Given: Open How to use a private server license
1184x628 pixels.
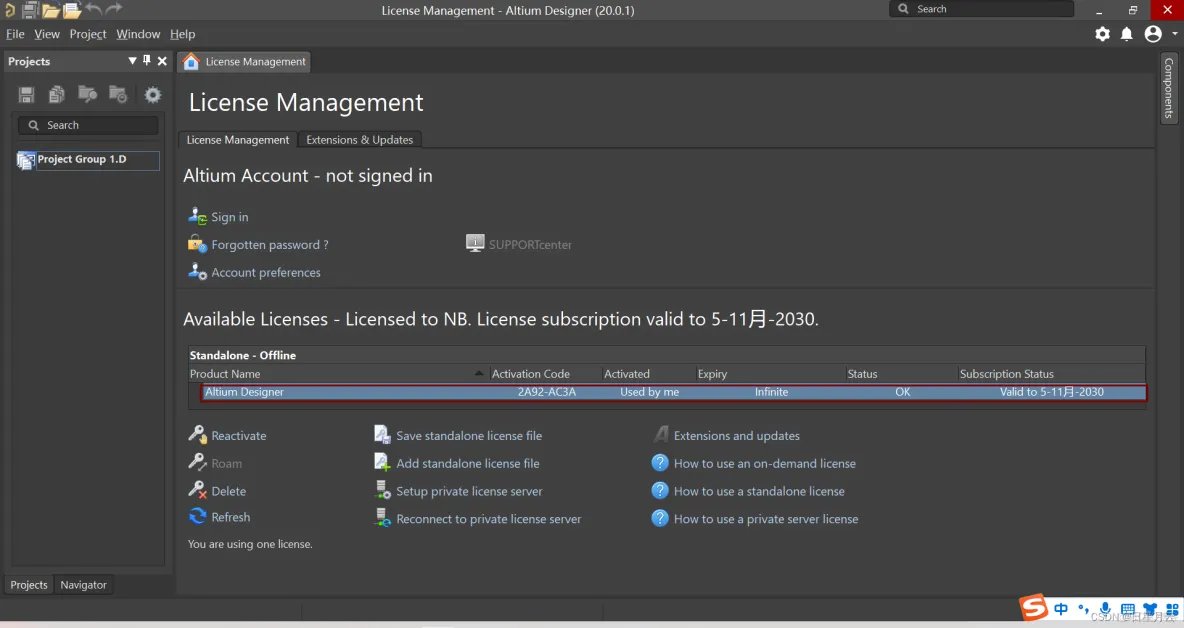Looking at the screenshot, I should click(766, 519).
